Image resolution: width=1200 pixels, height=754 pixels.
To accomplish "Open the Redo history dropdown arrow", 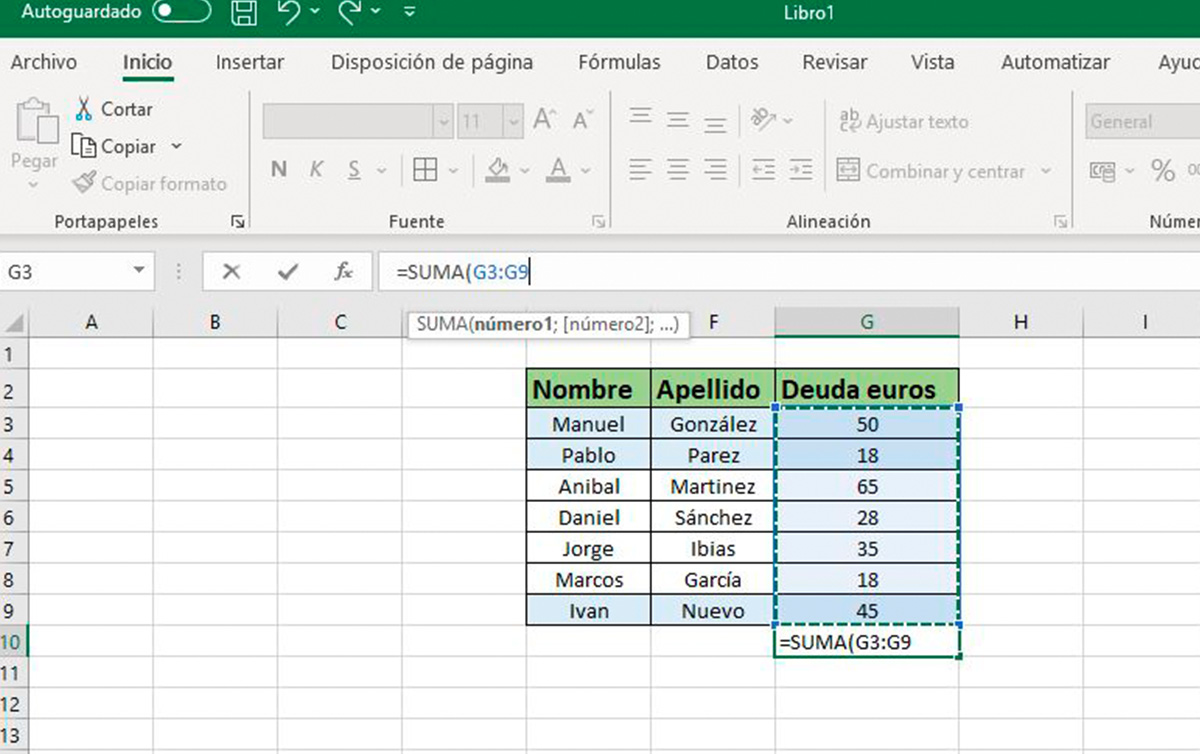I will [375, 13].
